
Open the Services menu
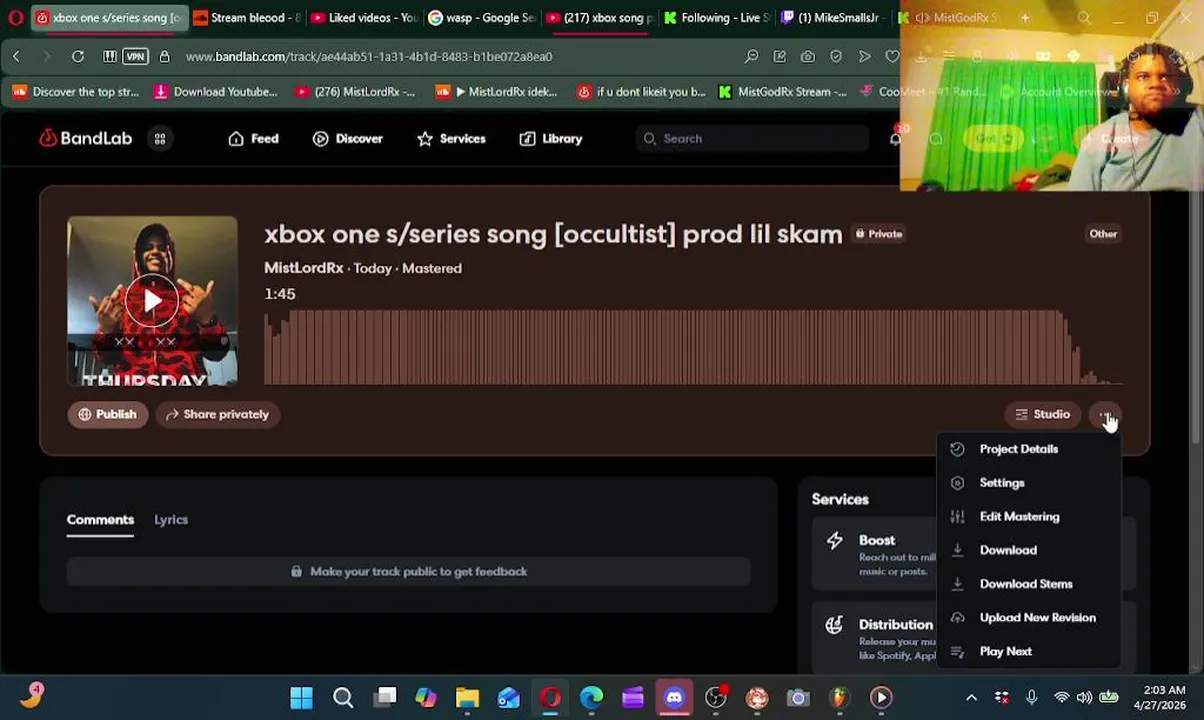(x=451, y=139)
